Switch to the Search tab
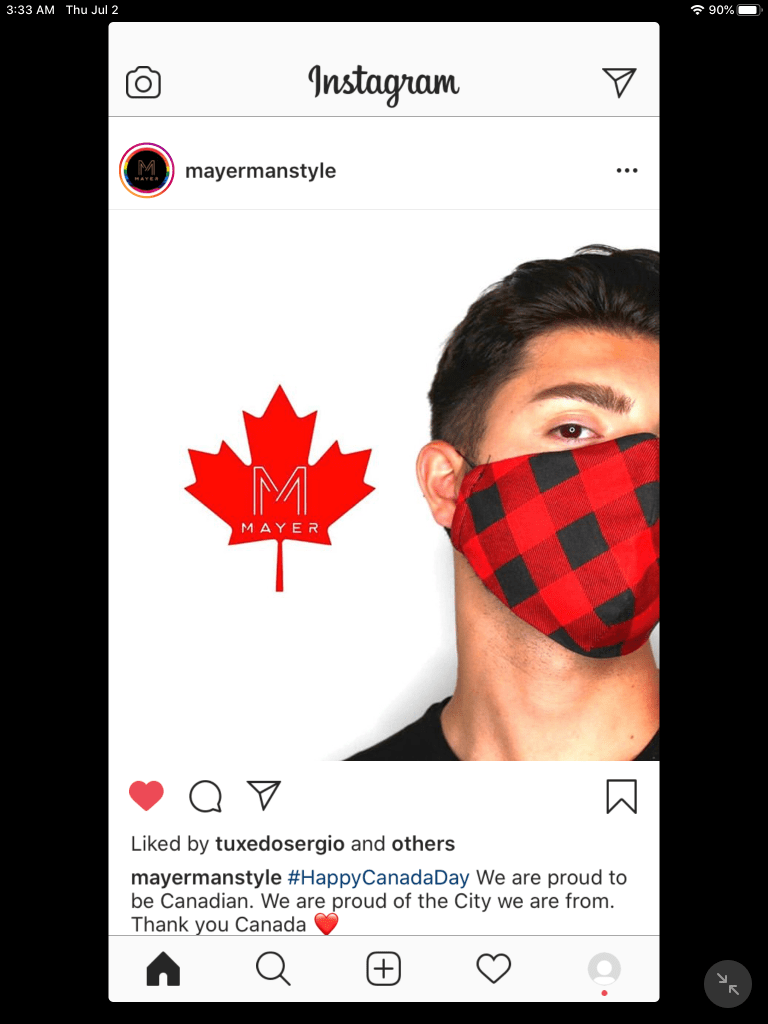This screenshot has width=768, height=1024. tap(273, 968)
